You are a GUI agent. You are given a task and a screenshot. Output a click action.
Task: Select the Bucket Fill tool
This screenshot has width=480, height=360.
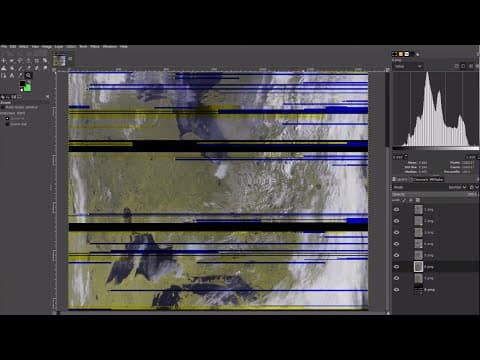12,68
